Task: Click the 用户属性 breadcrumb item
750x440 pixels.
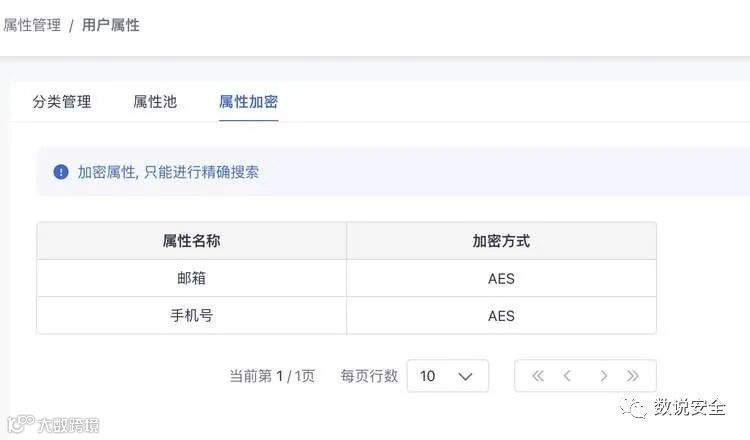Action: coord(111,25)
